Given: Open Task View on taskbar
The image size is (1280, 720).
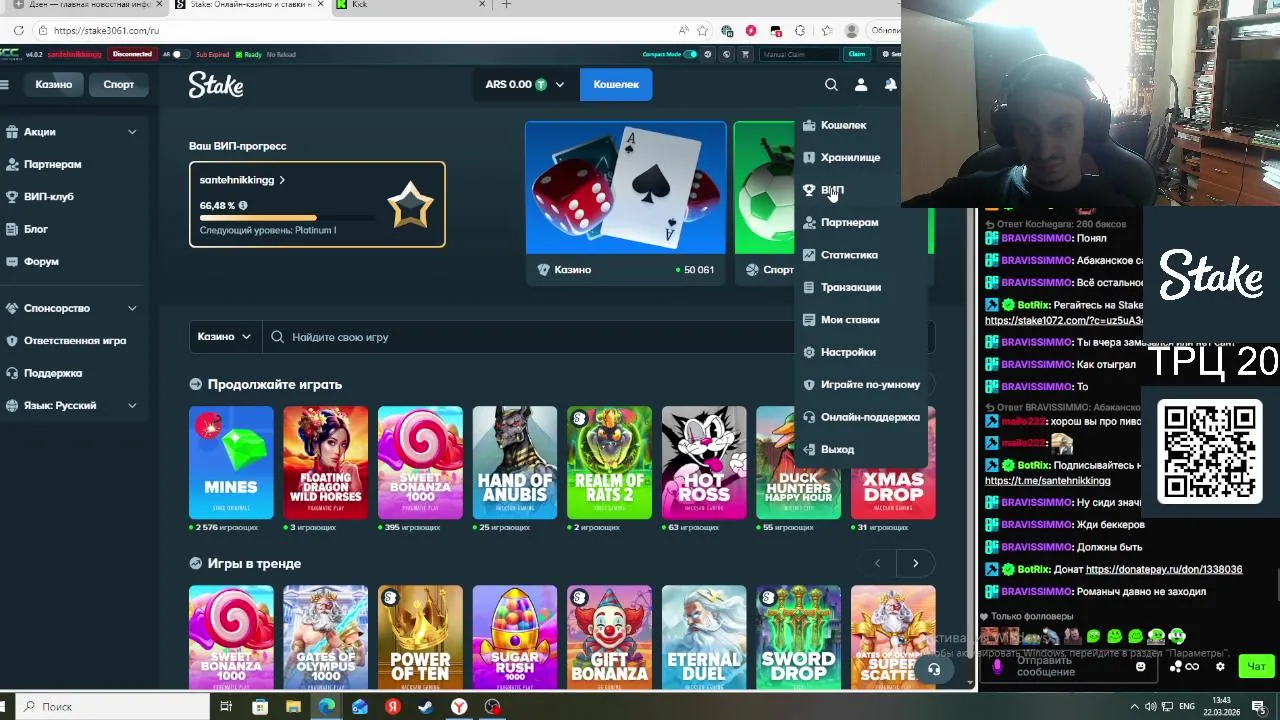Looking at the screenshot, I should pos(226,707).
